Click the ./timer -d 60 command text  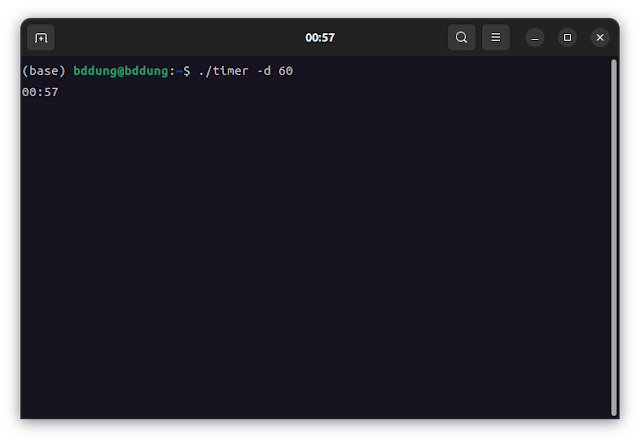coord(246,71)
